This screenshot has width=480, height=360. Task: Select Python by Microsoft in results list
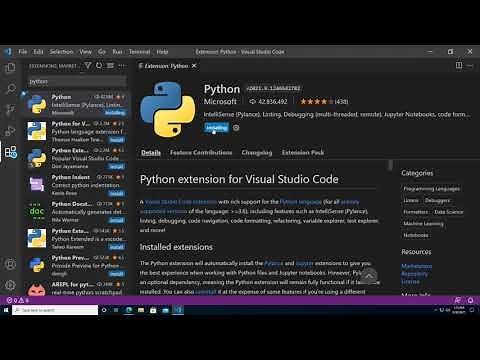76,104
